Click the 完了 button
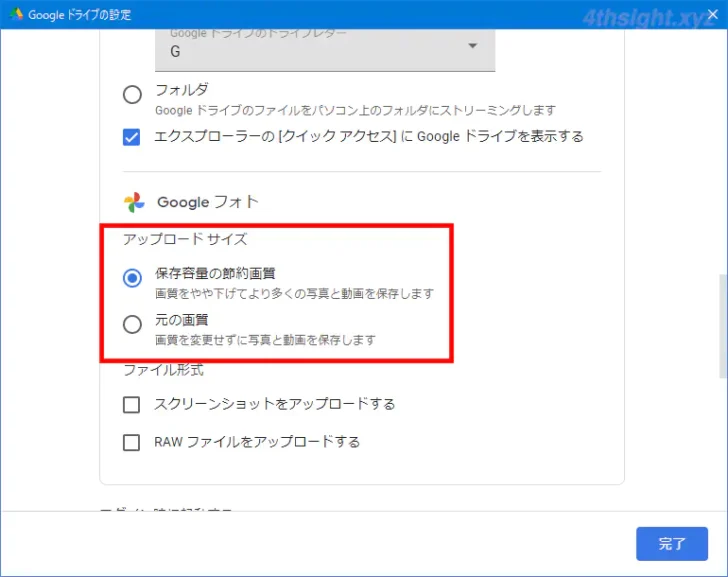 [672, 544]
